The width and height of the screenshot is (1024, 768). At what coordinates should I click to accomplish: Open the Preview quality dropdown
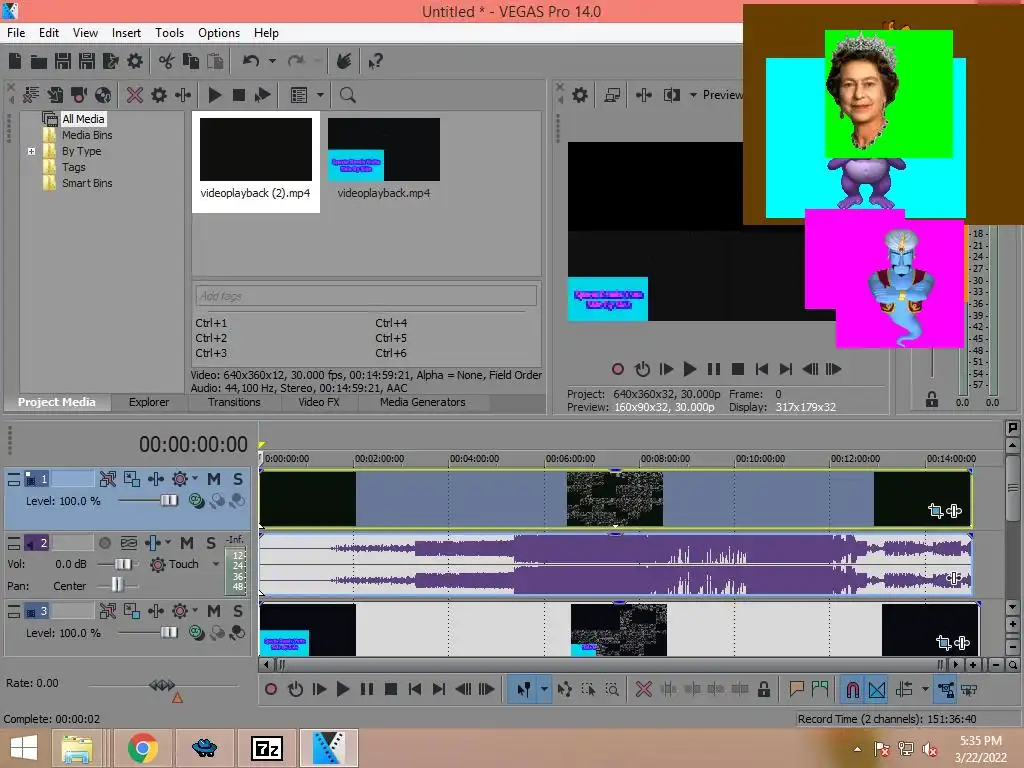click(722, 95)
